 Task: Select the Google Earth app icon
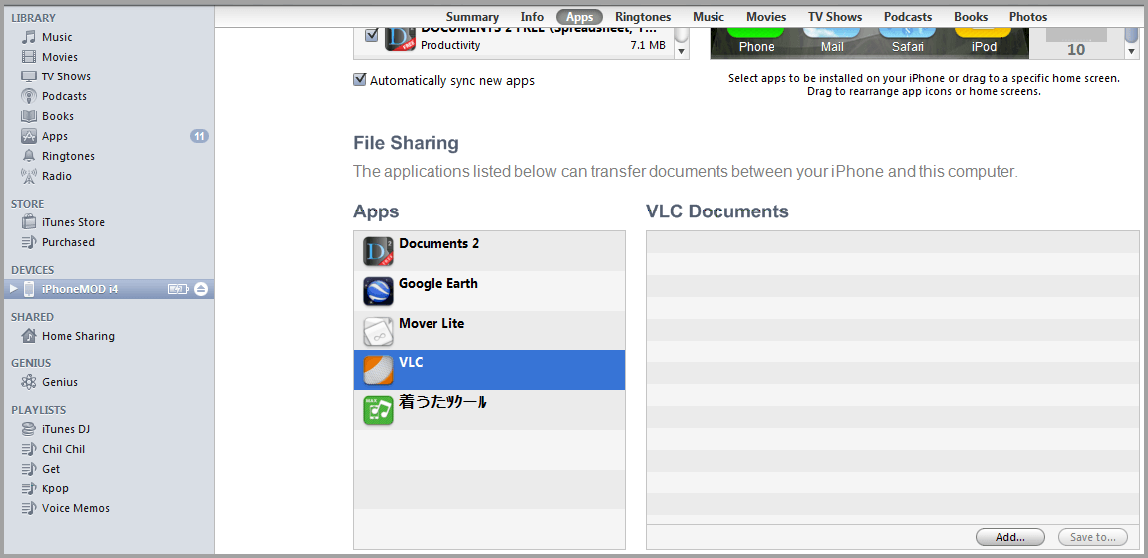point(379,291)
